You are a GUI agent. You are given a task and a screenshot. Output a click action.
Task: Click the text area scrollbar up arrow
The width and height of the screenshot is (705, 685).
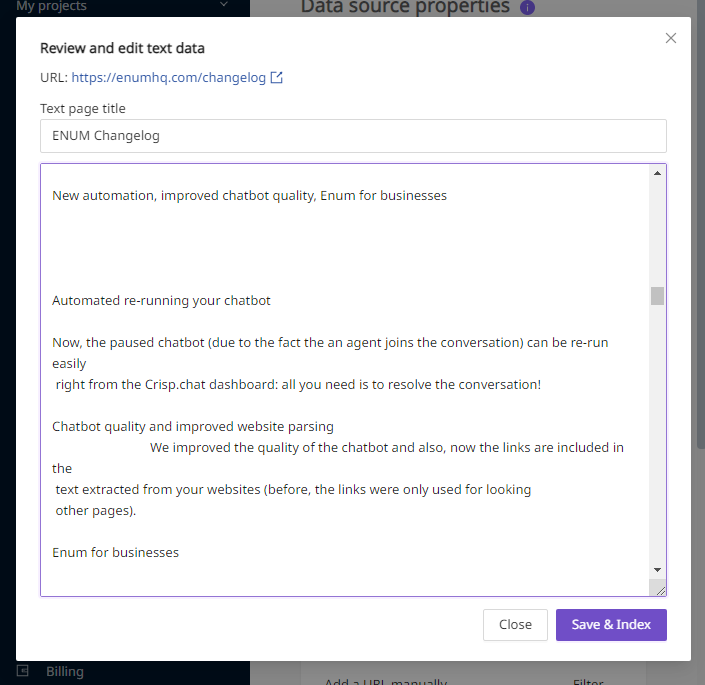[657, 173]
